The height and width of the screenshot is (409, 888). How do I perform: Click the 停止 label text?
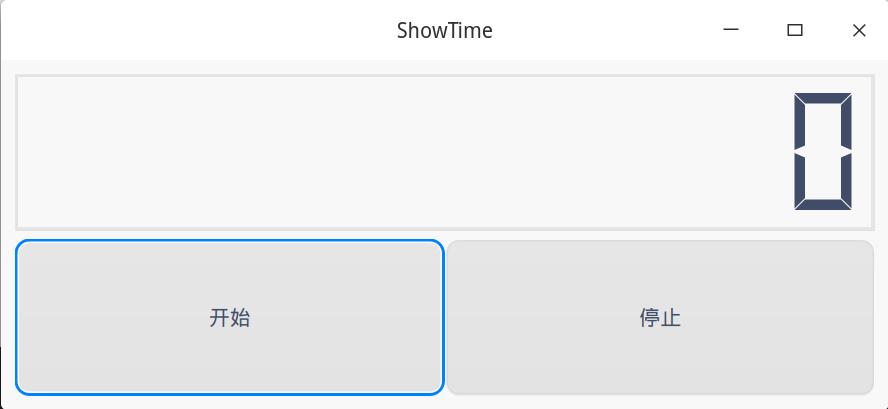pos(660,318)
